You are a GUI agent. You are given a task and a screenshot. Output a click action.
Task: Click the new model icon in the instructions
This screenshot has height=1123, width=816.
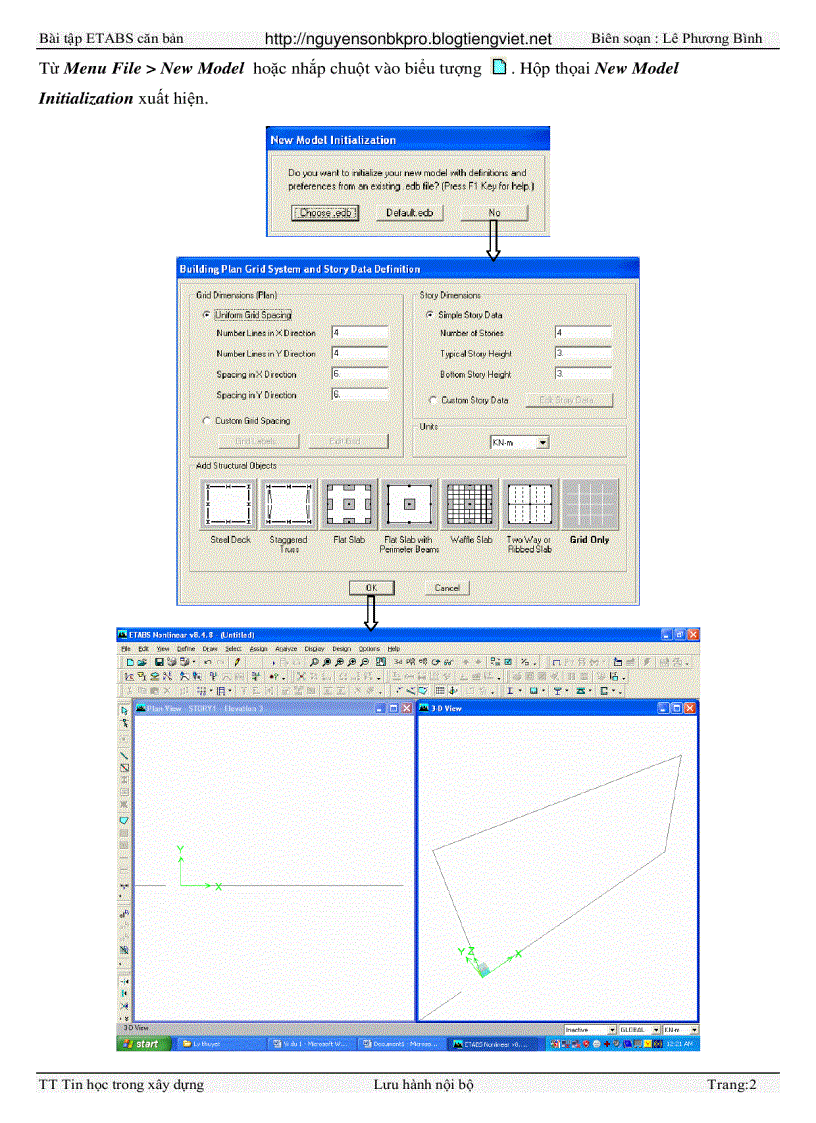tap(500, 68)
